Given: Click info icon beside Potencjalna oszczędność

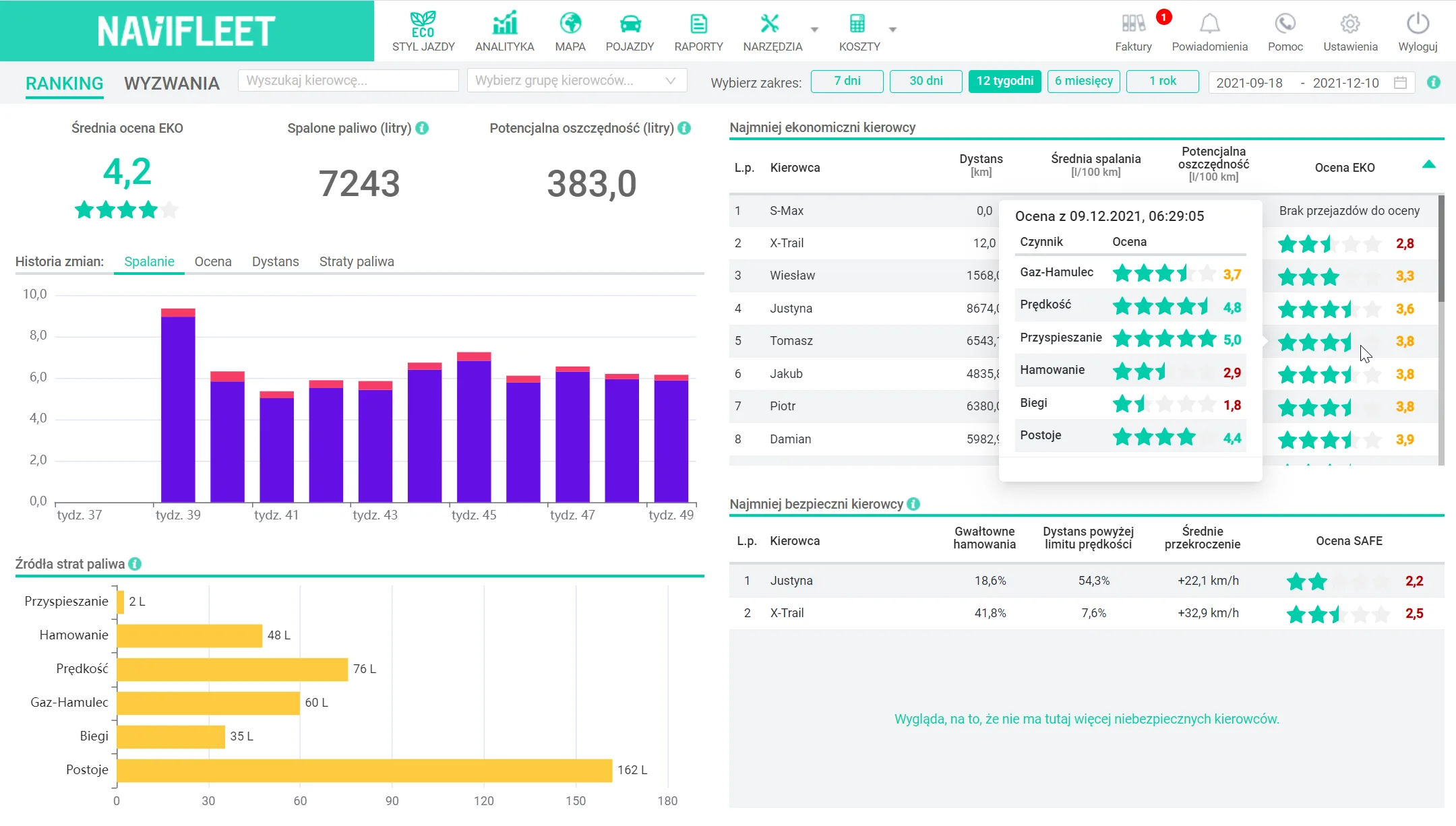Looking at the screenshot, I should click(684, 128).
